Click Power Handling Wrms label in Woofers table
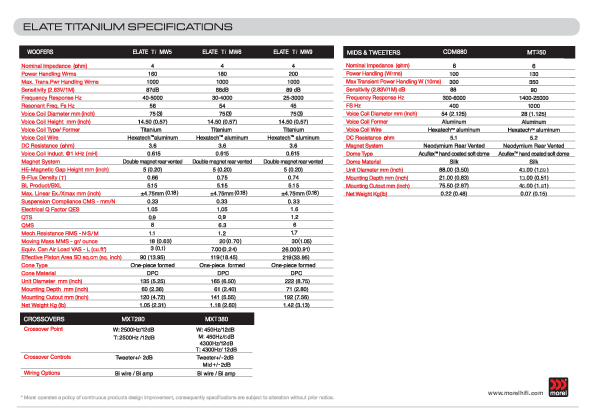This screenshot has width=595, height=420. point(49,74)
